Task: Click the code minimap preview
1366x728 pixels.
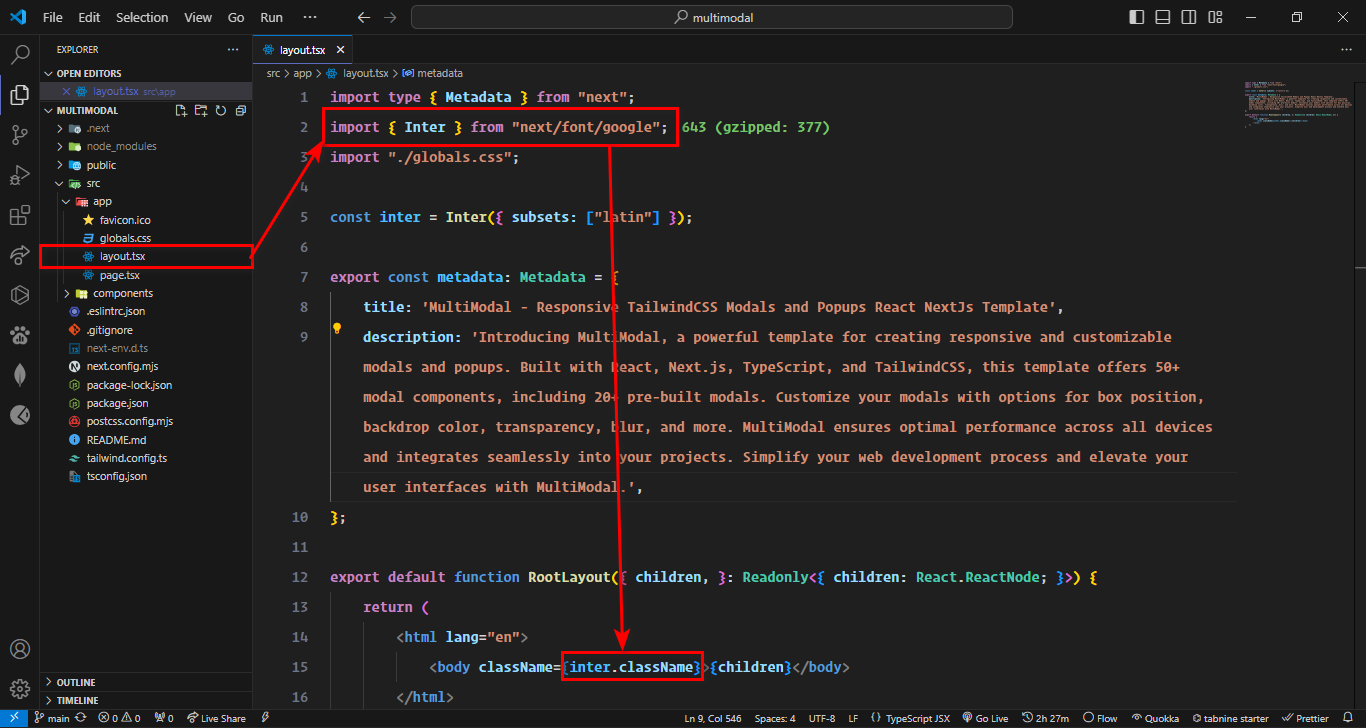Action: click(1298, 105)
